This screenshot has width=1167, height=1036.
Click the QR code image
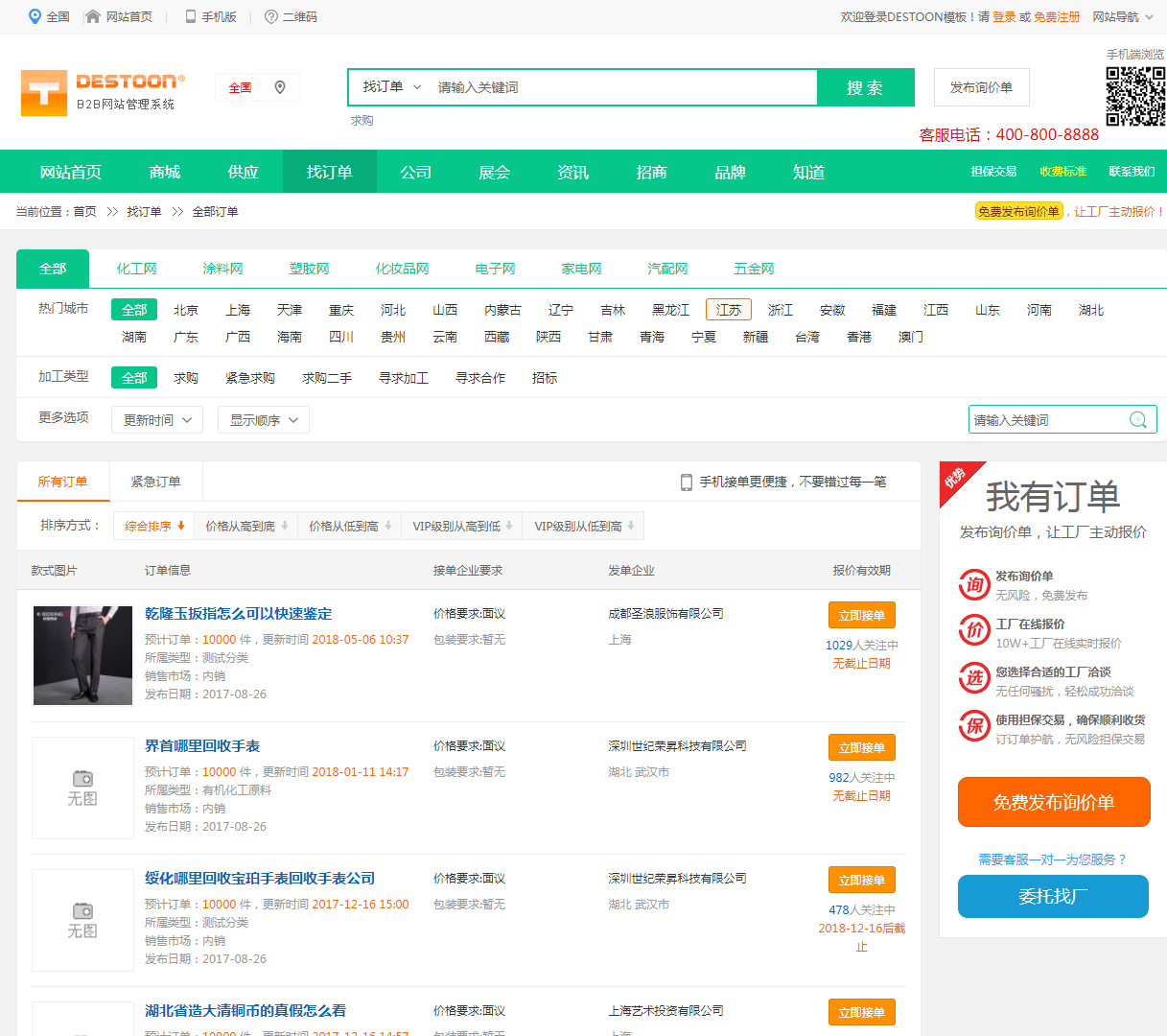tap(1135, 96)
